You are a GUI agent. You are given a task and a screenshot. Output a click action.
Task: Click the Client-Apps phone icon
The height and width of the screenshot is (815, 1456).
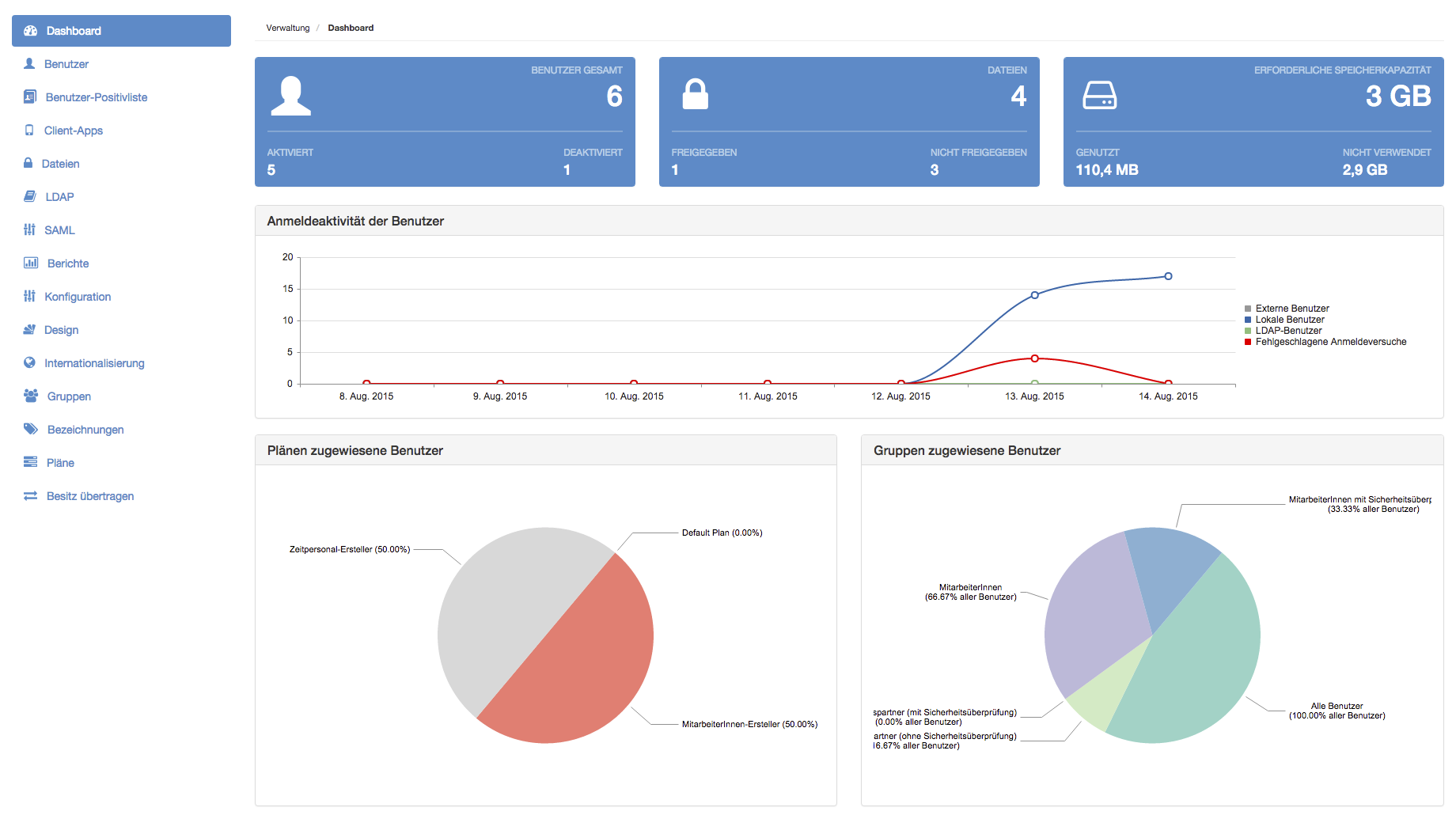click(29, 130)
